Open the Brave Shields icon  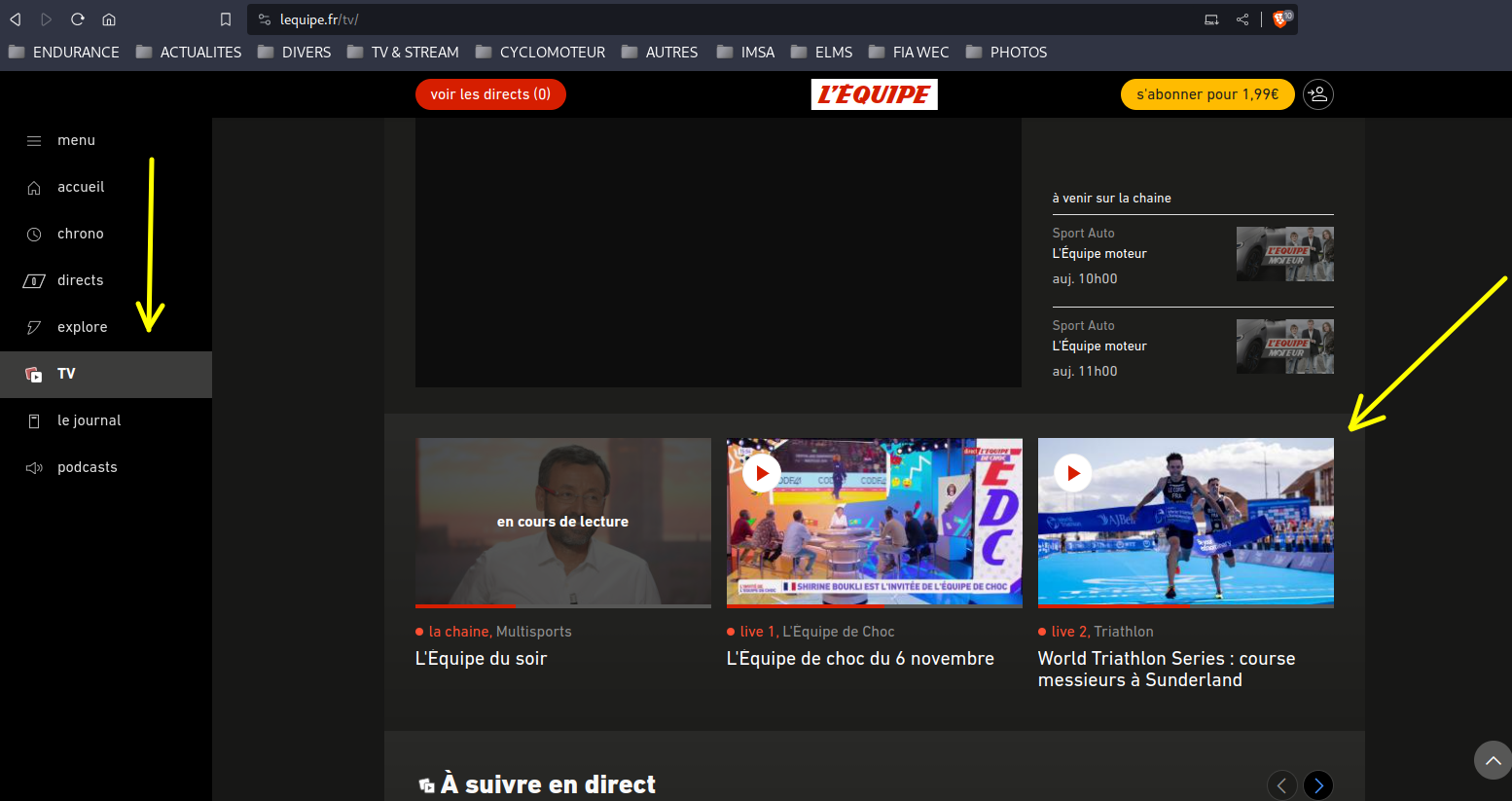coord(1281,18)
